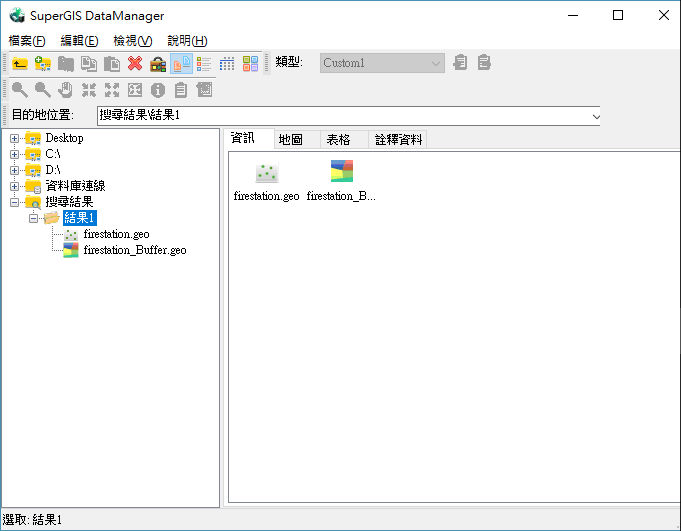Viewport: 681px width, 531px height.
Task: Select firestation.geo thumbnail in content pane
Action: pyautogui.click(x=266, y=182)
